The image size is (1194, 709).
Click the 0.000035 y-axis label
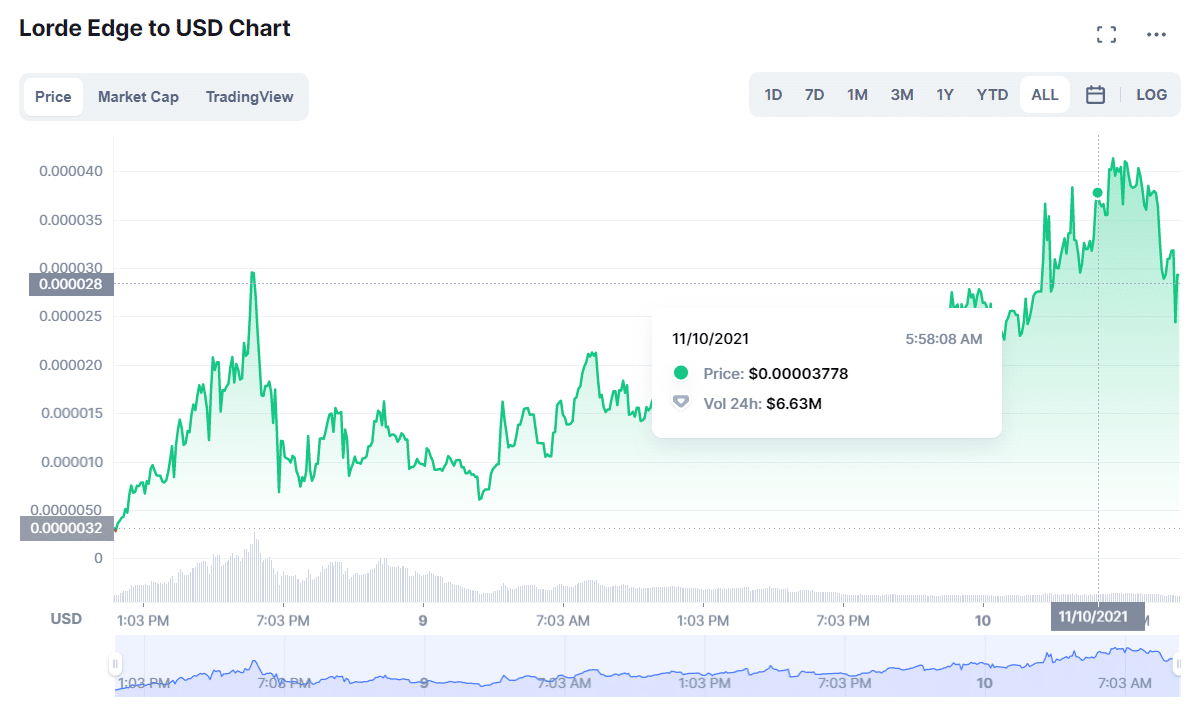pyautogui.click(x=71, y=220)
